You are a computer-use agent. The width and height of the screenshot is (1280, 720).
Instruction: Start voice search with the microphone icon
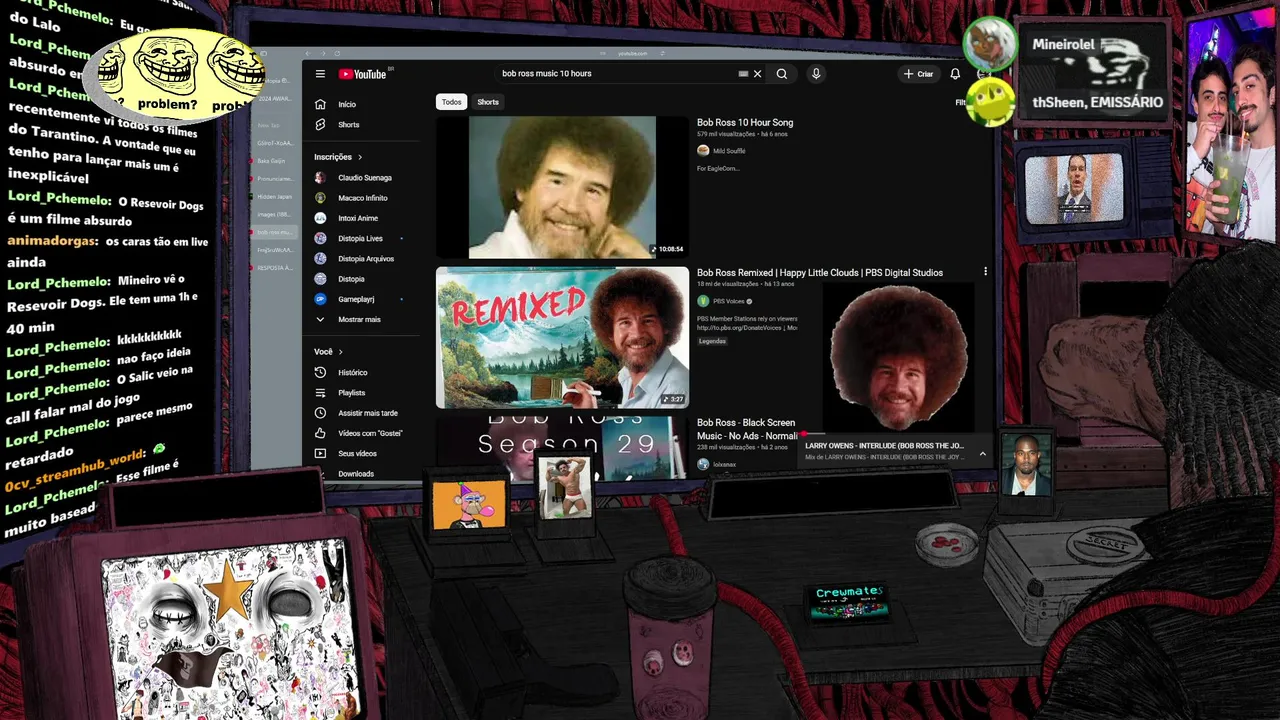point(816,74)
